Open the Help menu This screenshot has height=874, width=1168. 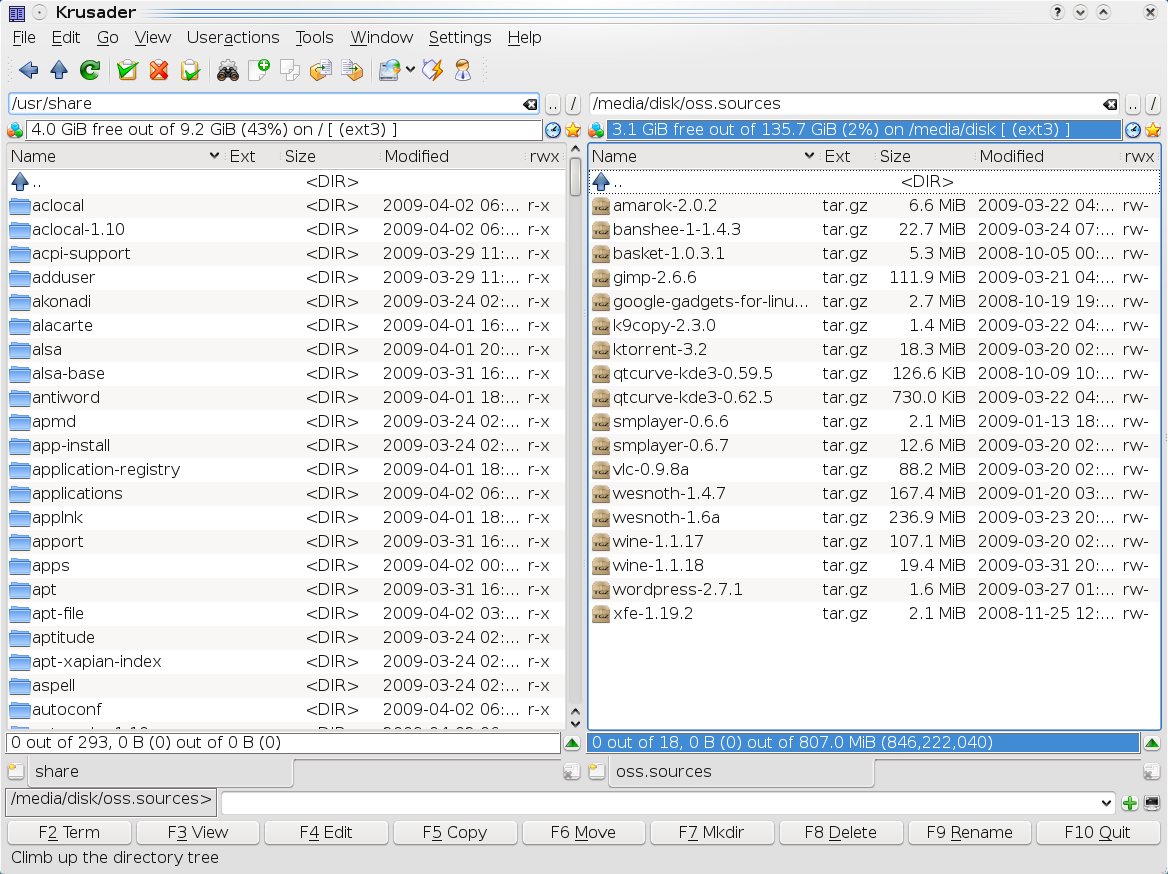[x=524, y=37]
